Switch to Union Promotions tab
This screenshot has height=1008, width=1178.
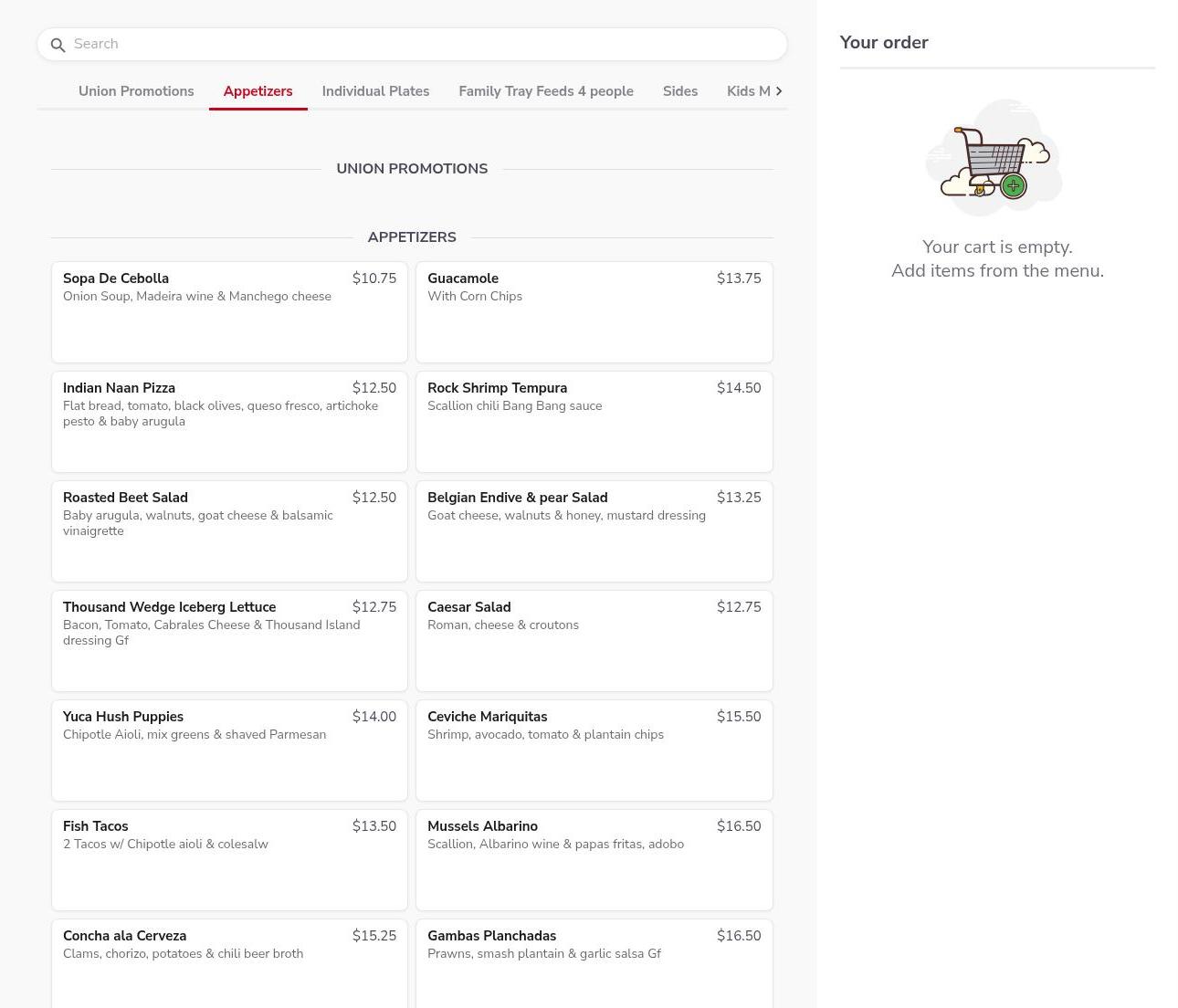[x=136, y=91]
